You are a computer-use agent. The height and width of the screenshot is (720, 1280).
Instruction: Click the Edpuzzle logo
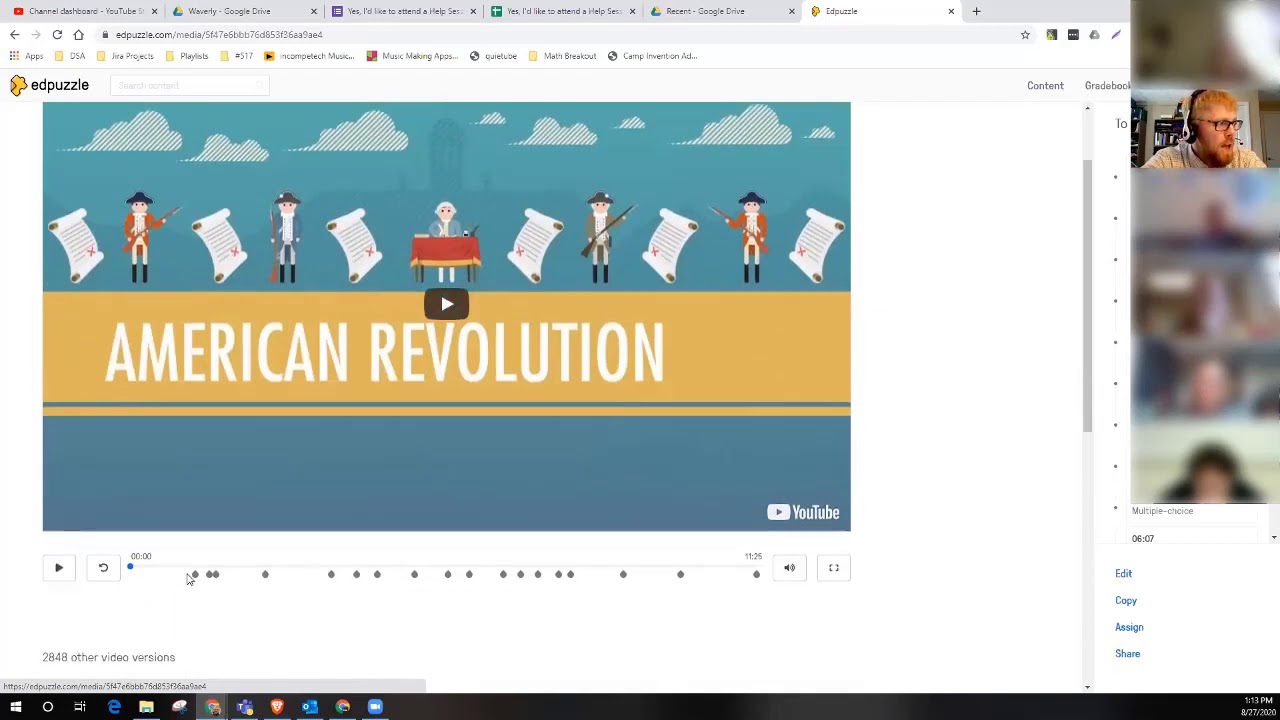[50, 85]
